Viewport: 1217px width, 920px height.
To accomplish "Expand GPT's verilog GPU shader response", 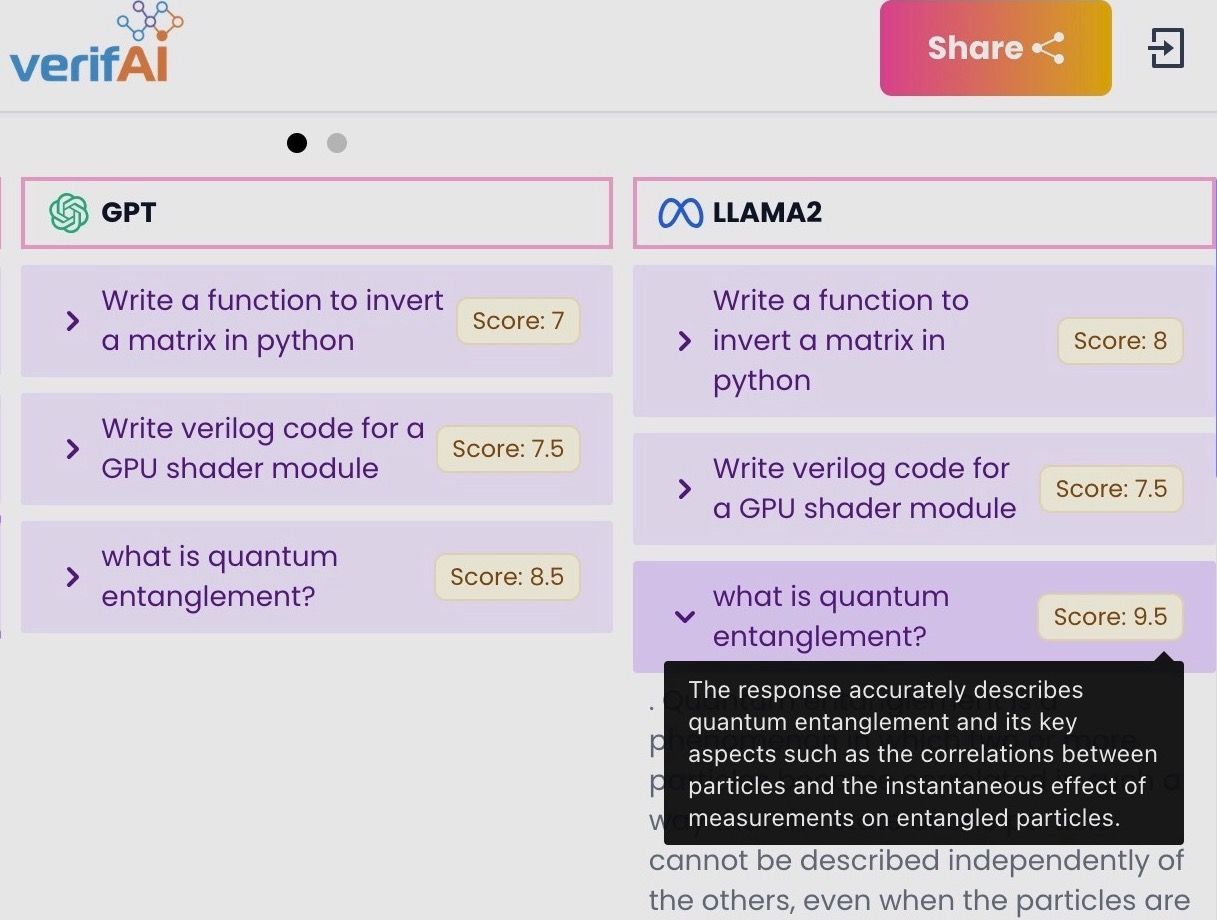I will pyautogui.click(x=72, y=449).
